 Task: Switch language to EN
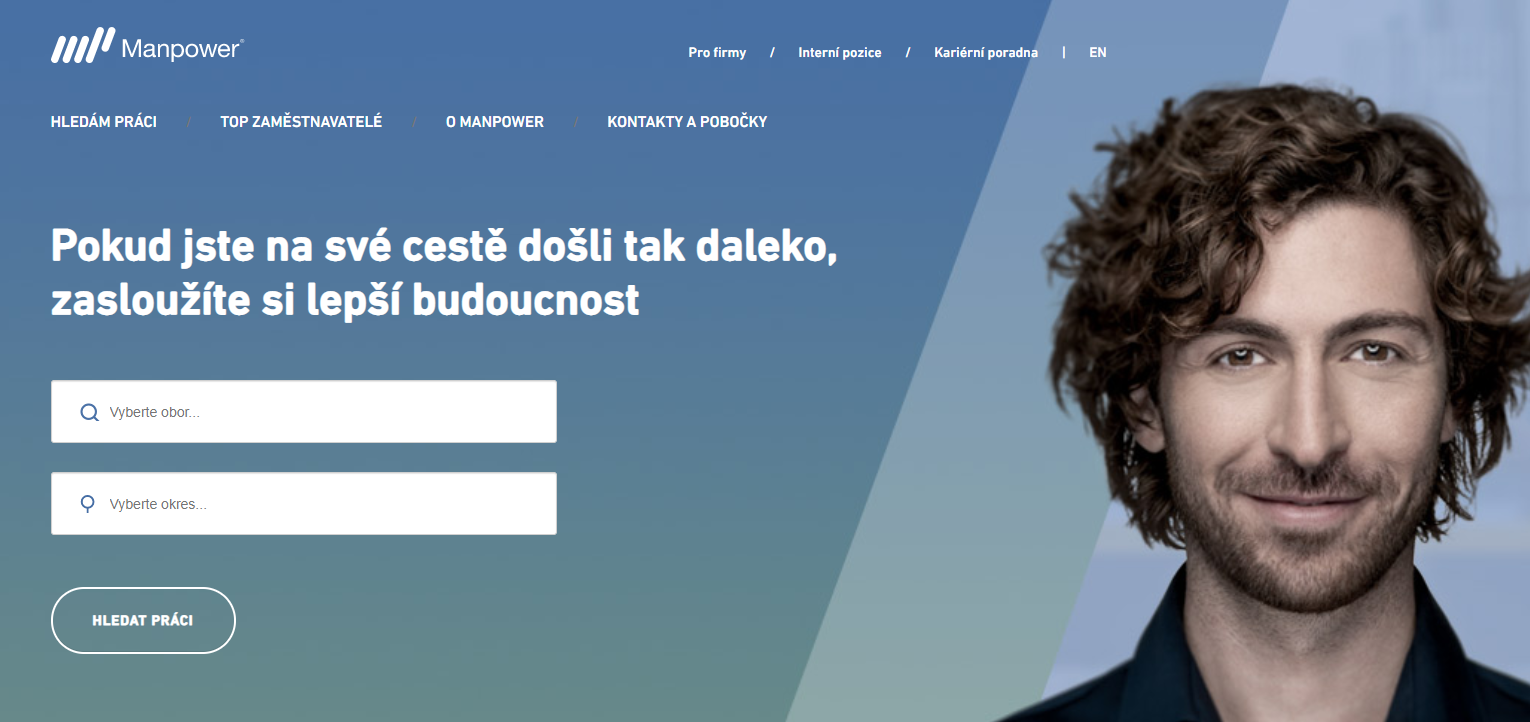click(1098, 53)
